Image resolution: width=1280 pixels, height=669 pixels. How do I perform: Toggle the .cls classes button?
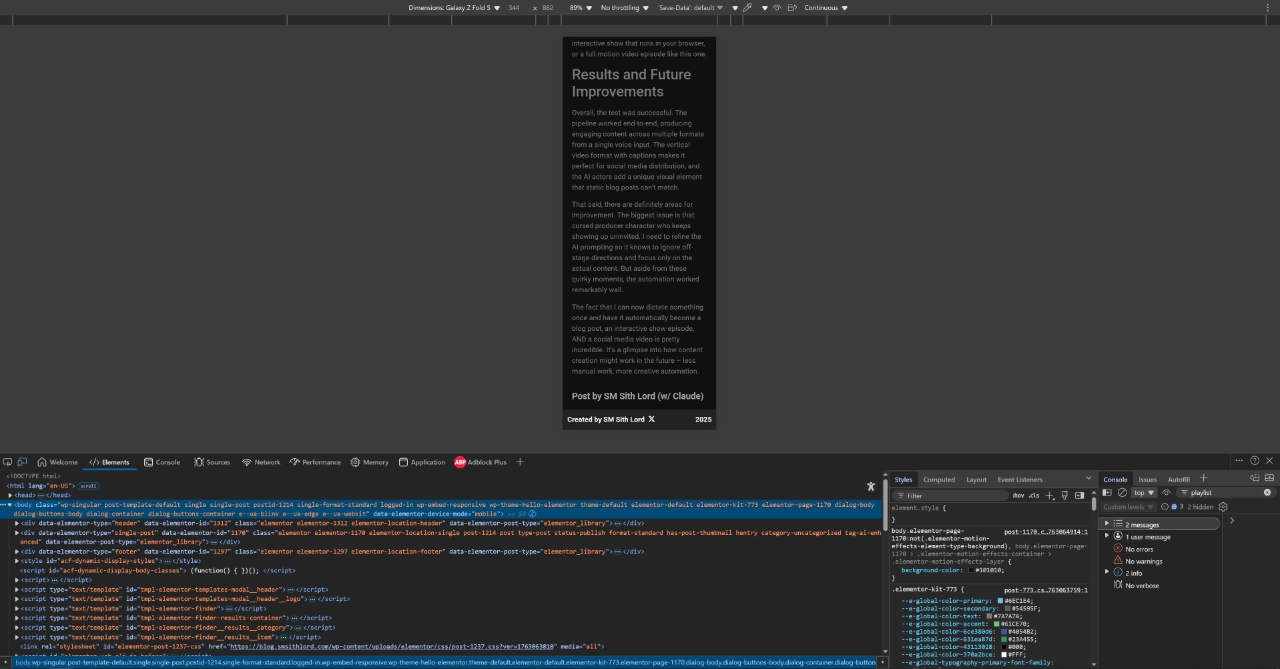1034,495
